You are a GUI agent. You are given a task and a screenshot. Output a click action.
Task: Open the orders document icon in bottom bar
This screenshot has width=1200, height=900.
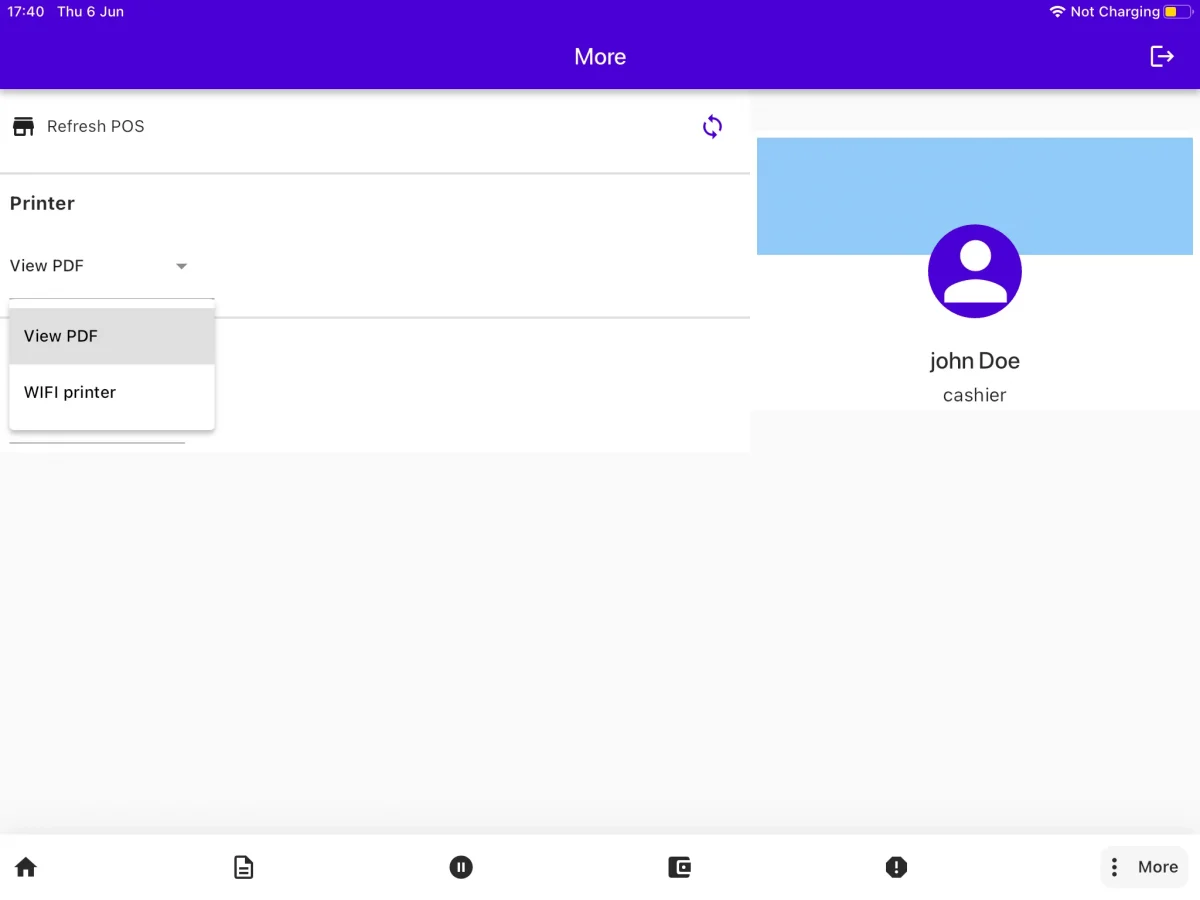[x=243, y=867]
